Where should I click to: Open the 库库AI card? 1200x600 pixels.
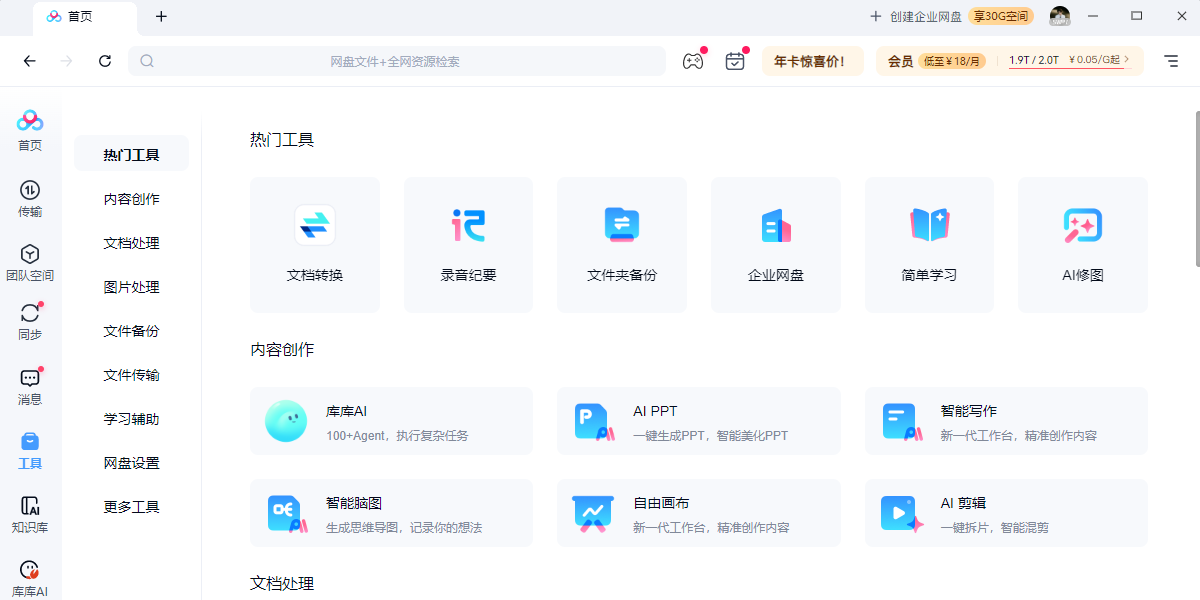click(x=391, y=421)
